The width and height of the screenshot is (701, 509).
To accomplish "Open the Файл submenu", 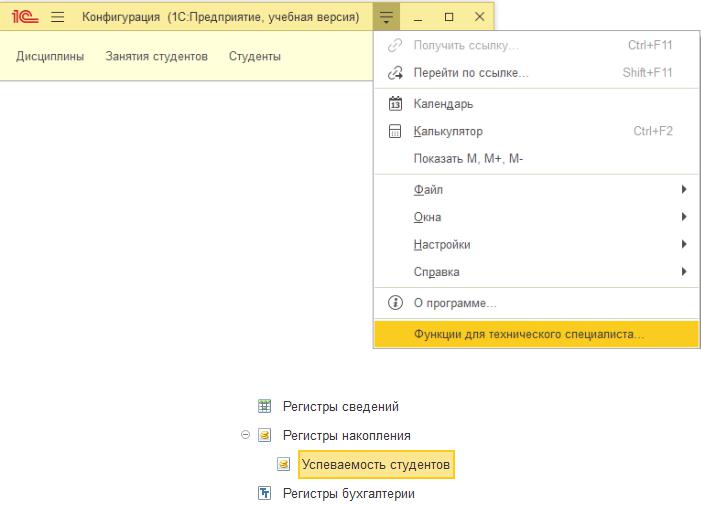I will tap(536, 189).
